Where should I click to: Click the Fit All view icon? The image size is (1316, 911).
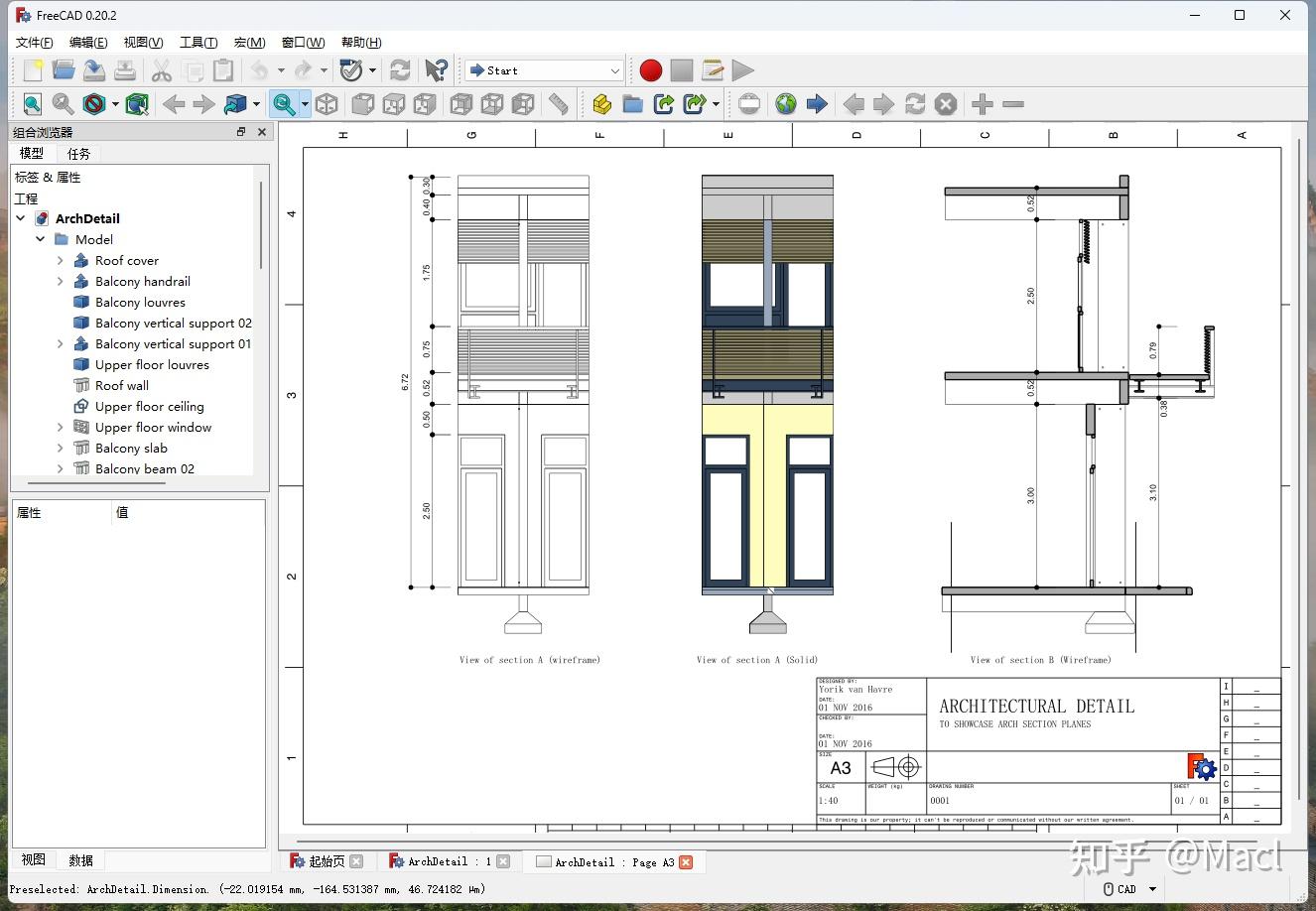pos(33,104)
